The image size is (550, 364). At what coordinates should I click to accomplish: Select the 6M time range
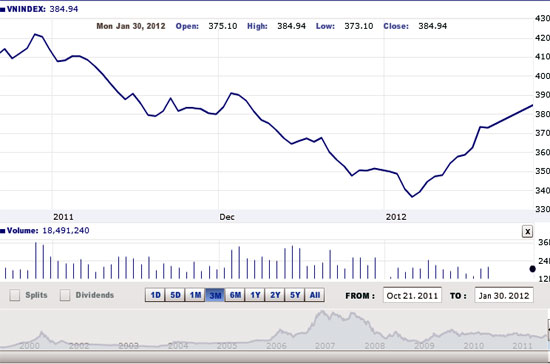coord(235,295)
